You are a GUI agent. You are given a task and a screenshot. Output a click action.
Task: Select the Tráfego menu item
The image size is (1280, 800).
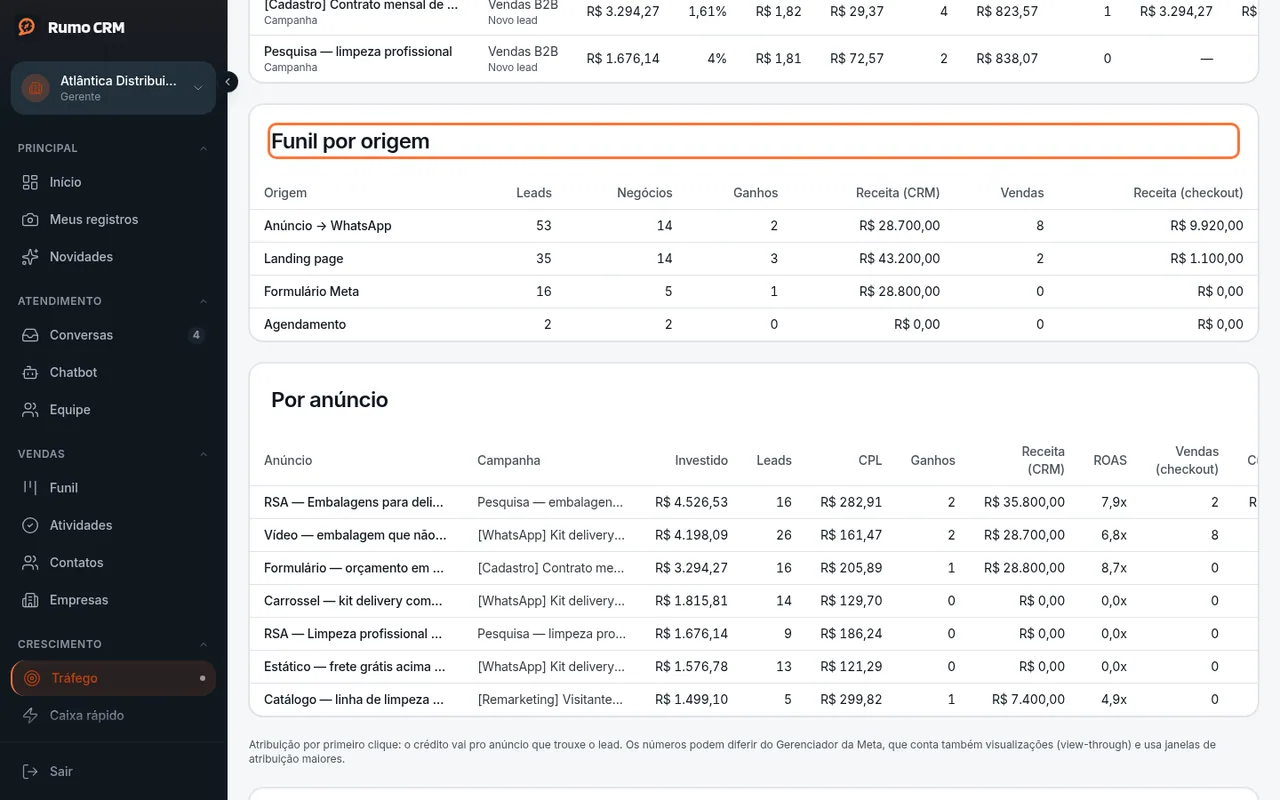pos(113,678)
